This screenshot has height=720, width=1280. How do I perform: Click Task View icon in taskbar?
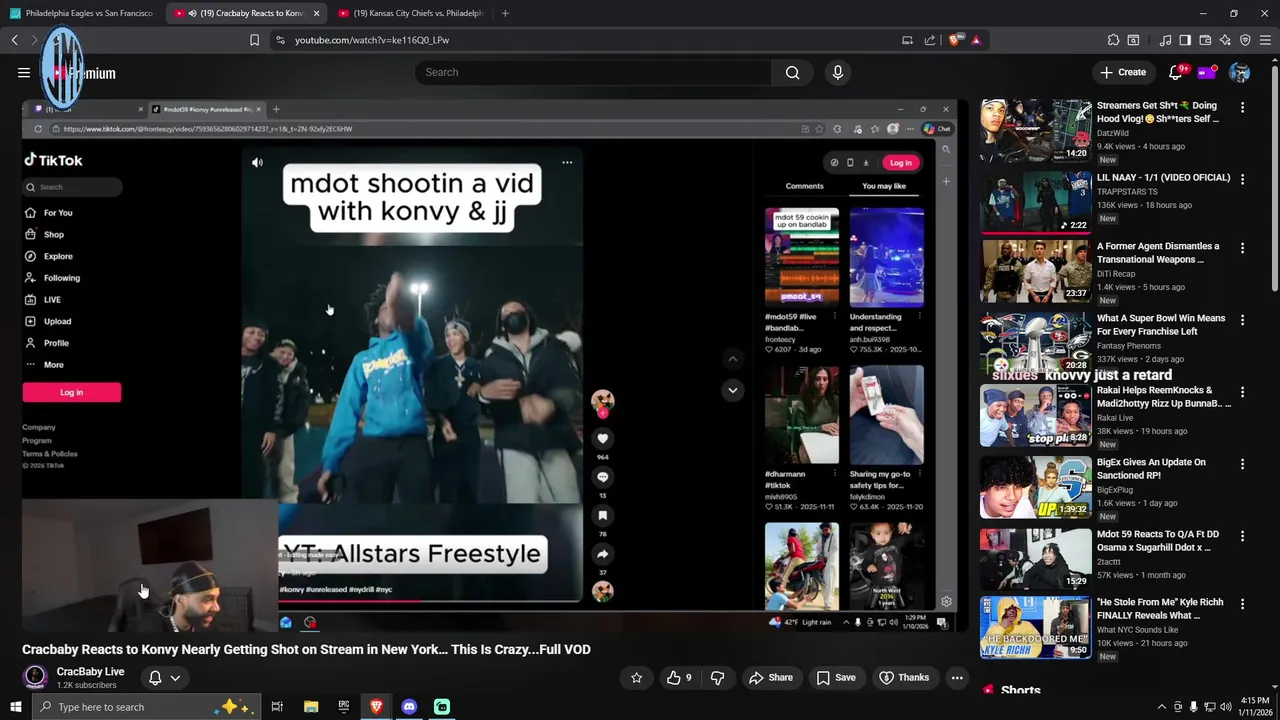click(277, 707)
